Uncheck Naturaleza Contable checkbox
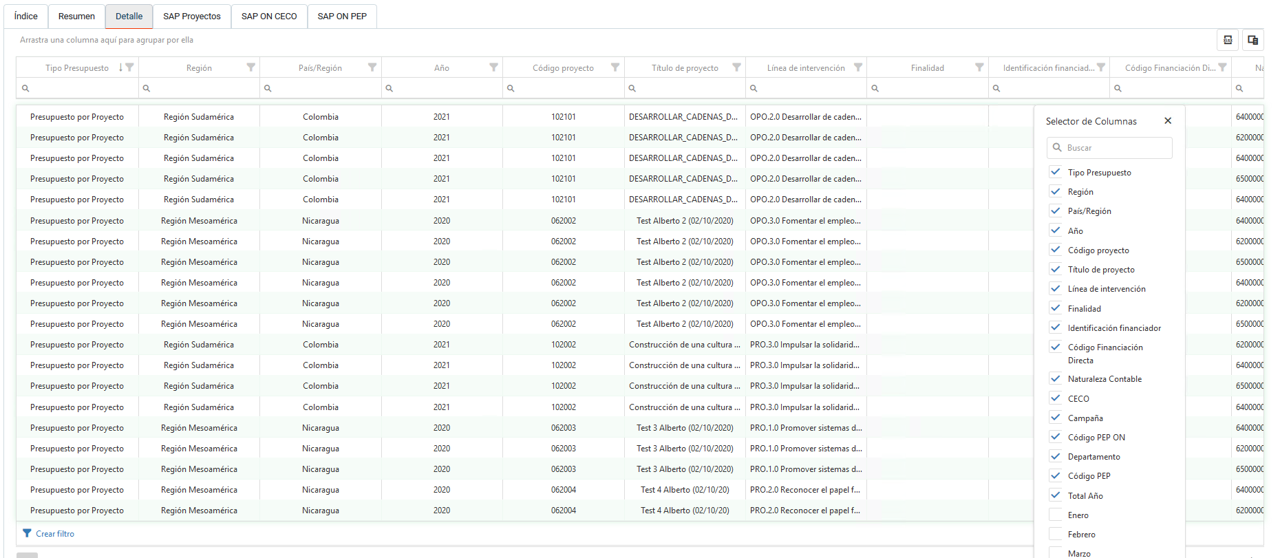 click(x=1055, y=379)
